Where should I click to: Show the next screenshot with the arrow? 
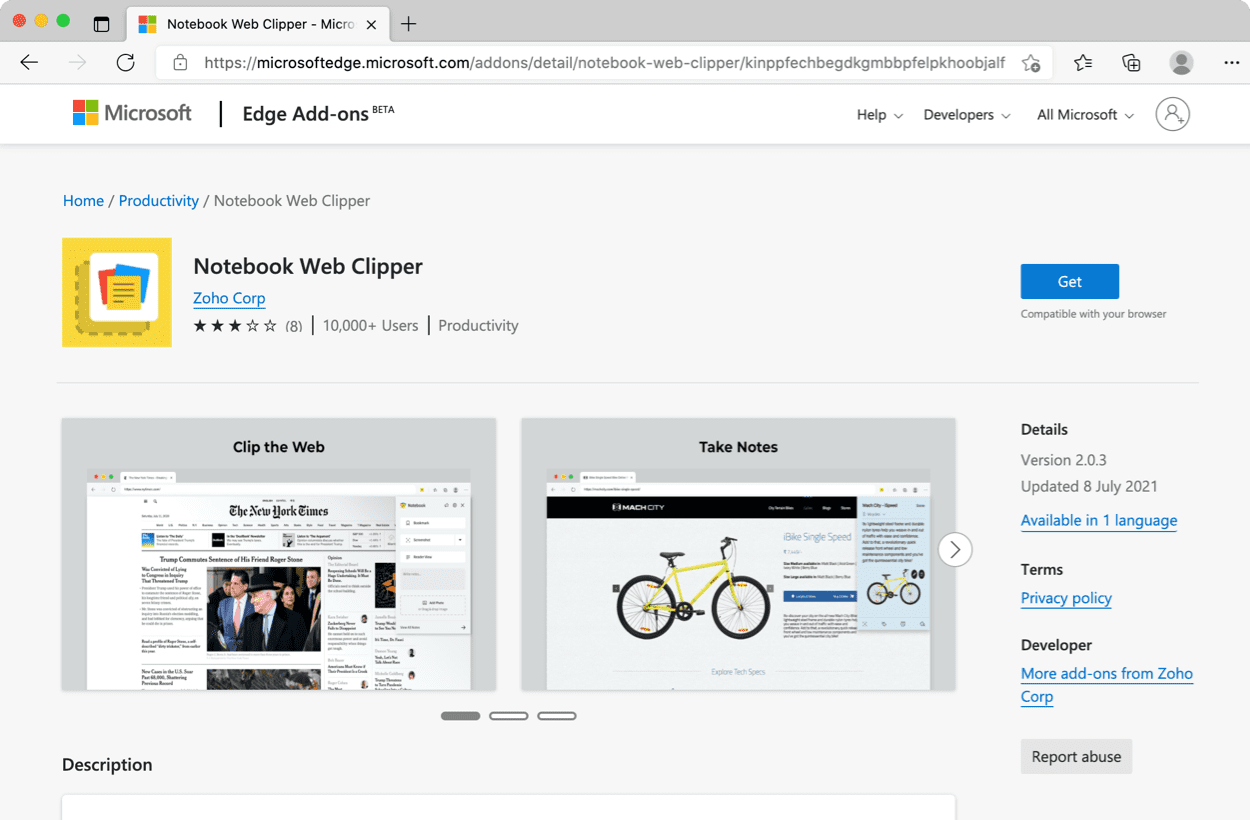[955, 549]
